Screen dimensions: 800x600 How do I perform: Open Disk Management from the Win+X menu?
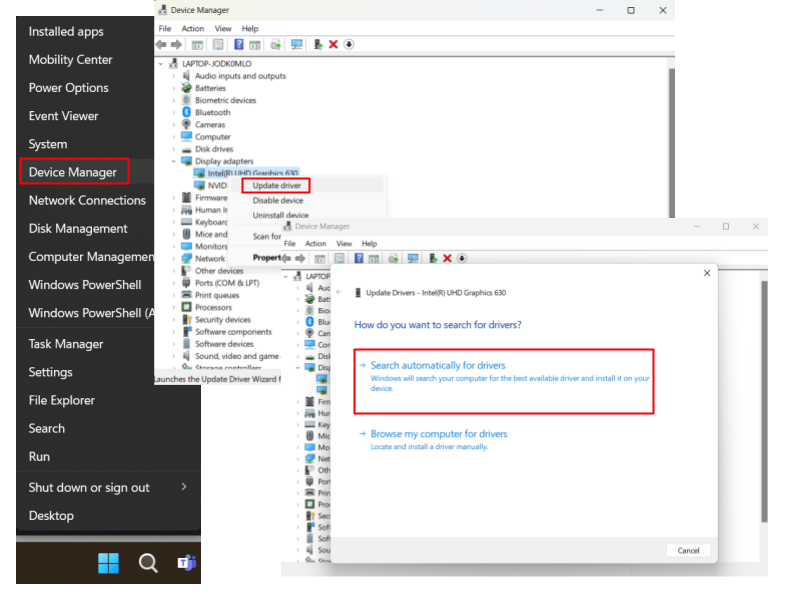[x=78, y=229]
